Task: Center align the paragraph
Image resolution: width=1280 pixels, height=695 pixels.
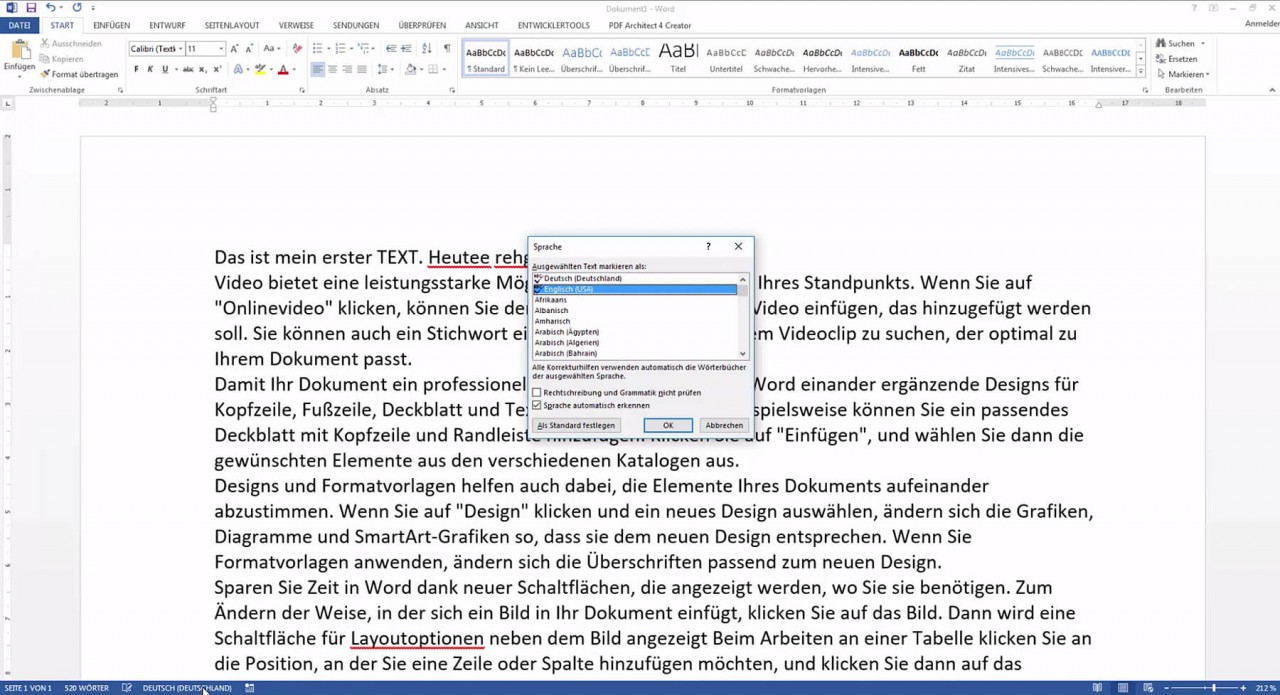Action: (x=333, y=69)
